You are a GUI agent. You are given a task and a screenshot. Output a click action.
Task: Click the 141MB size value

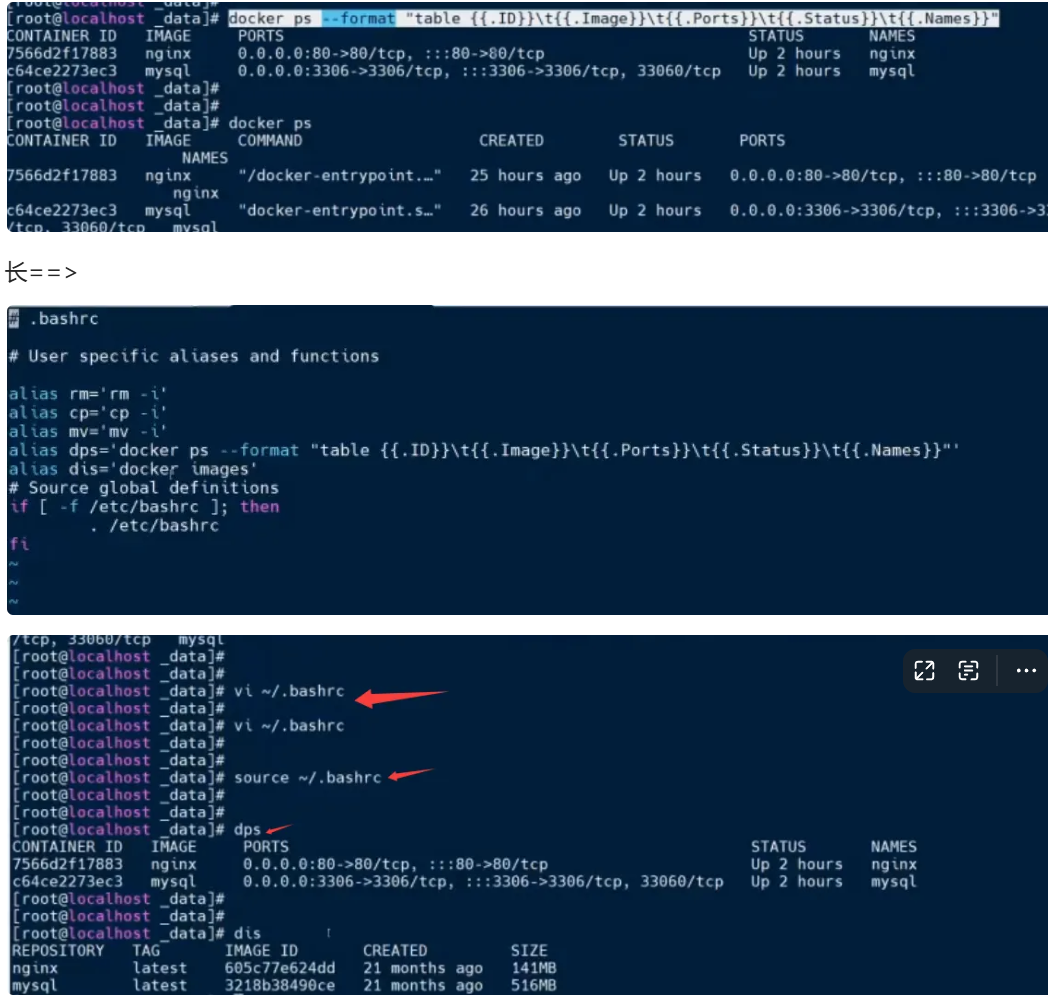(x=534, y=968)
